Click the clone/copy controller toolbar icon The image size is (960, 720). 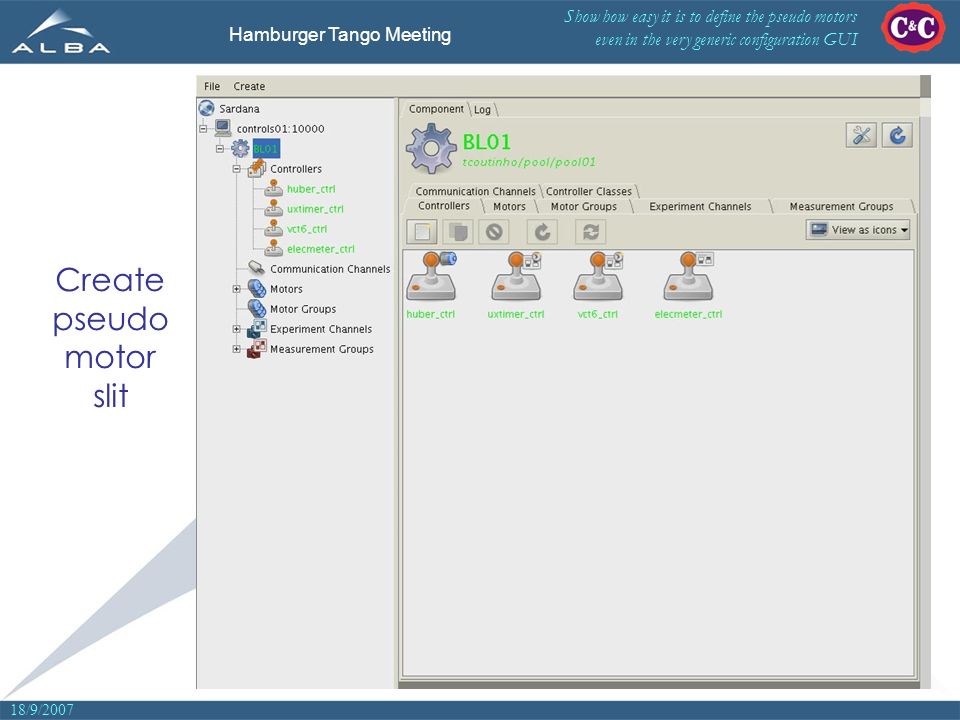458,232
